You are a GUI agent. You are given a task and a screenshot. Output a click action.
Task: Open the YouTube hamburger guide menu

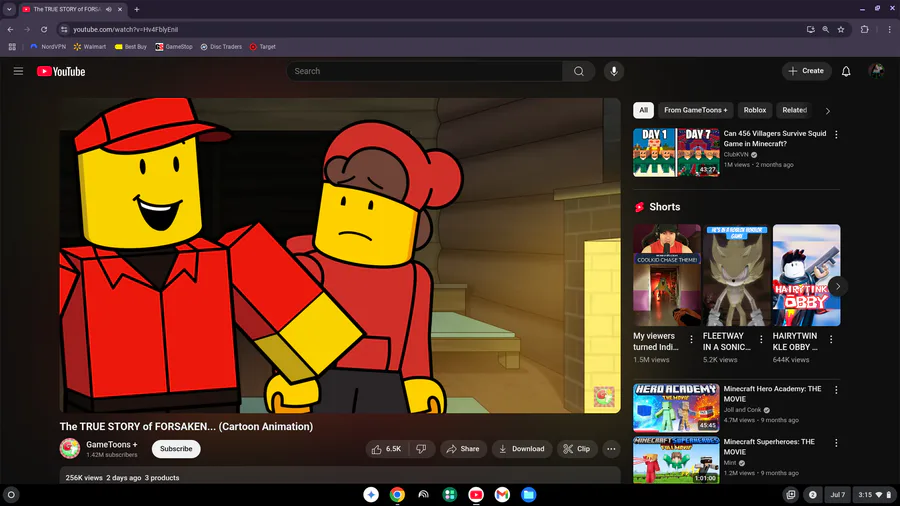18,71
